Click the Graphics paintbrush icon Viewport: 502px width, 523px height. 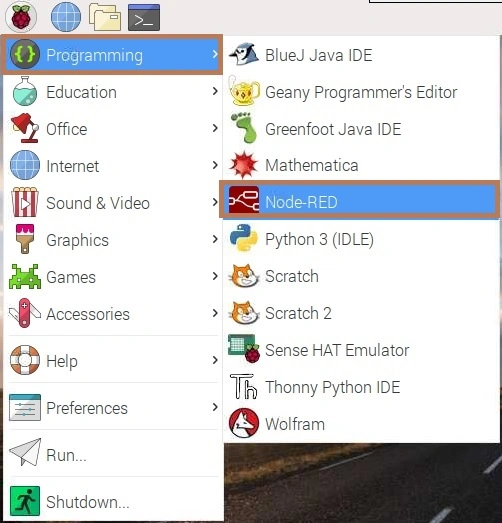pos(25,239)
